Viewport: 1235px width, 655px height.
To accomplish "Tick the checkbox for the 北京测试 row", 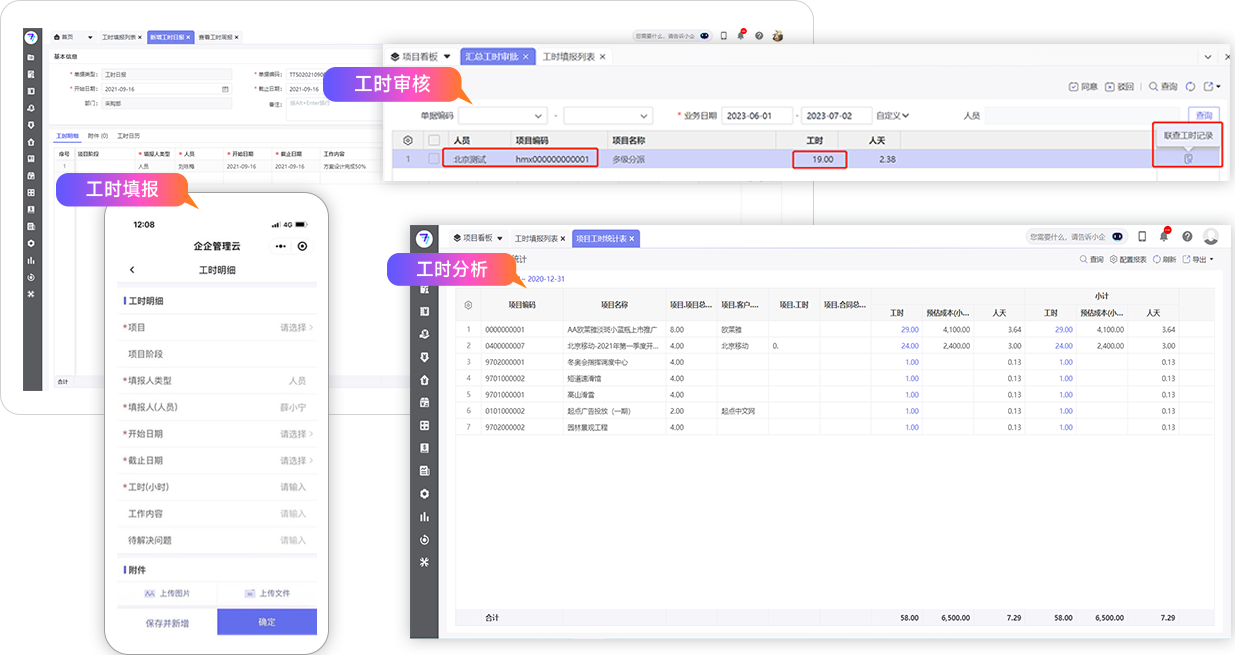I will pos(433,159).
